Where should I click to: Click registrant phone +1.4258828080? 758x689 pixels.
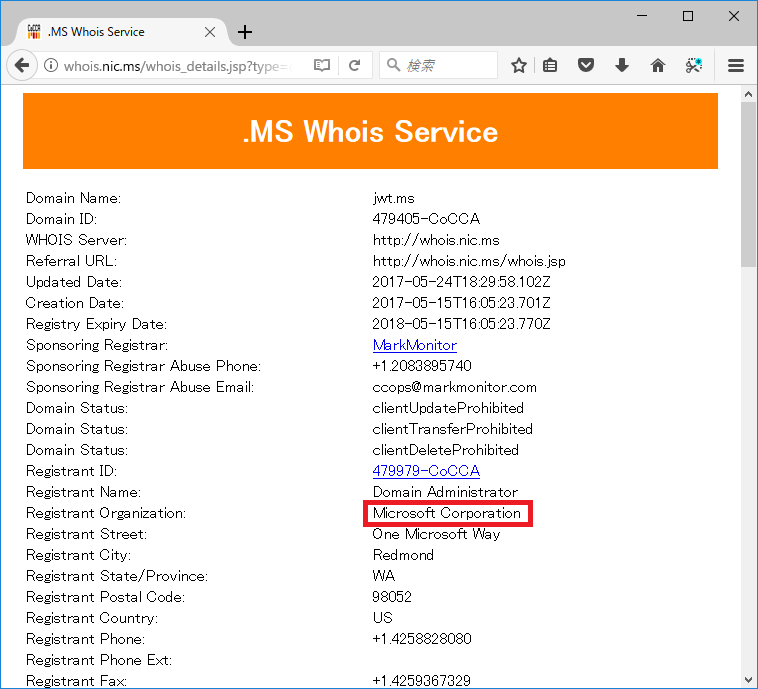[422, 639]
